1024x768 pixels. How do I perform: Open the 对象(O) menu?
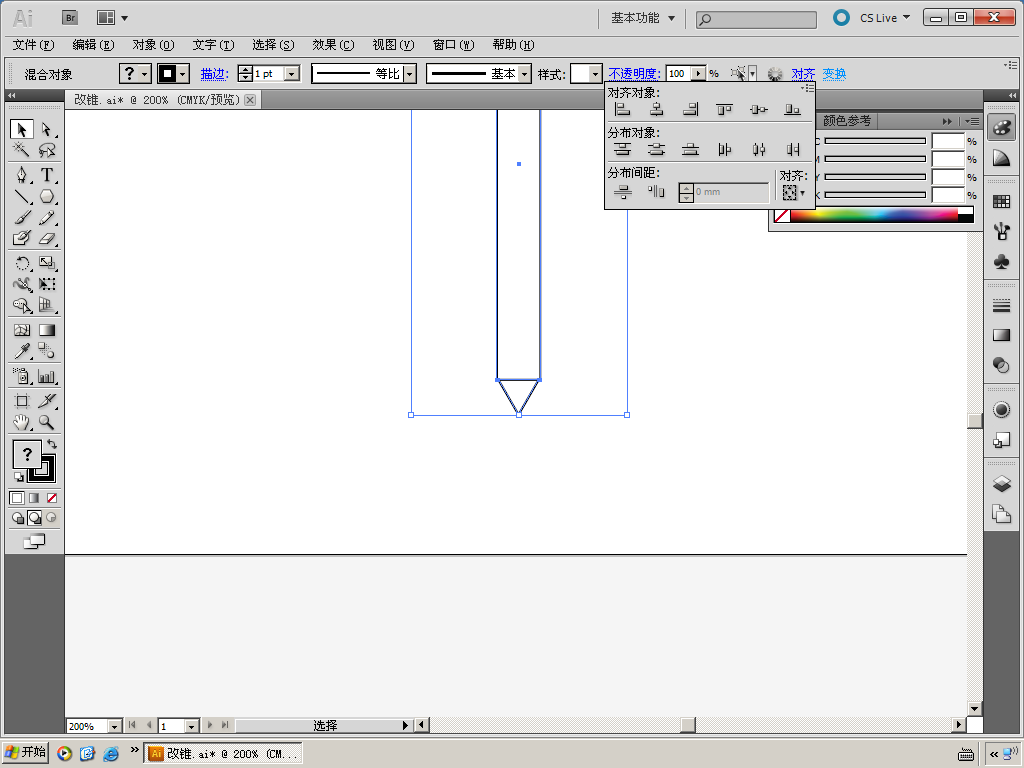tap(153, 45)
